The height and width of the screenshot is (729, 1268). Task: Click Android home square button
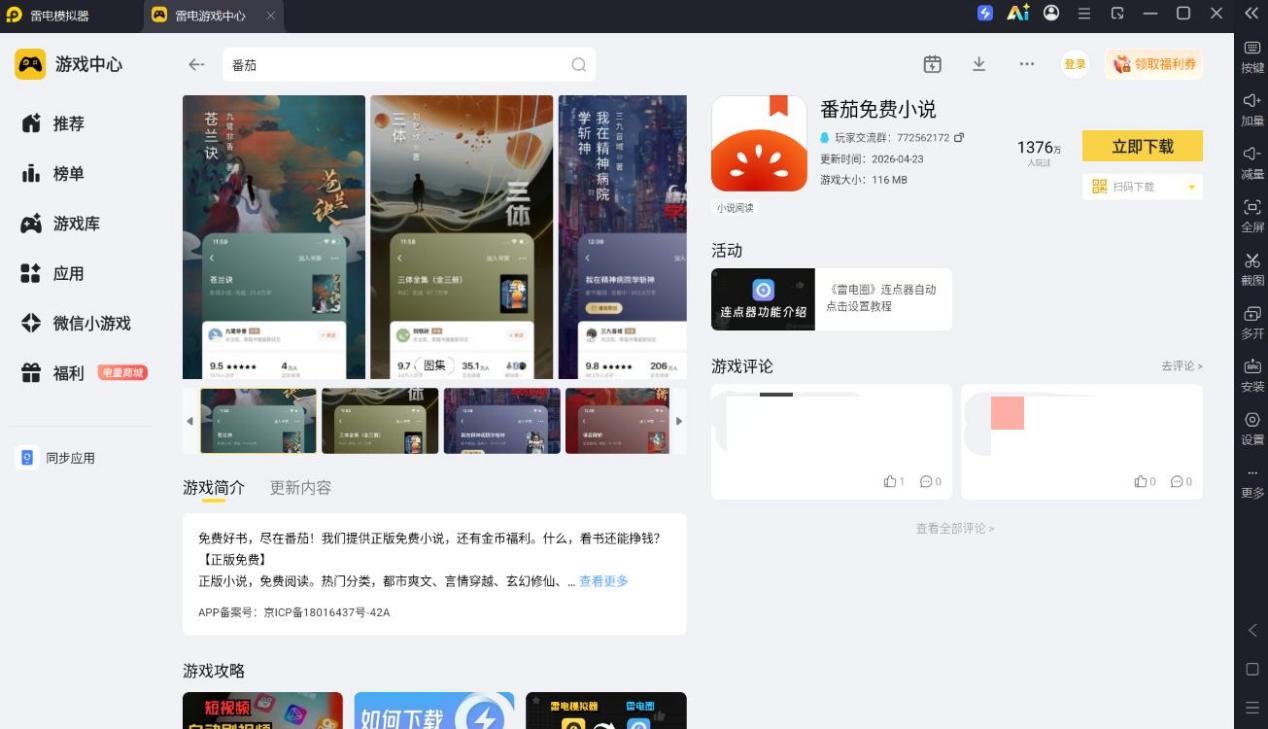pyautogui.click(x=1252, y=669)
